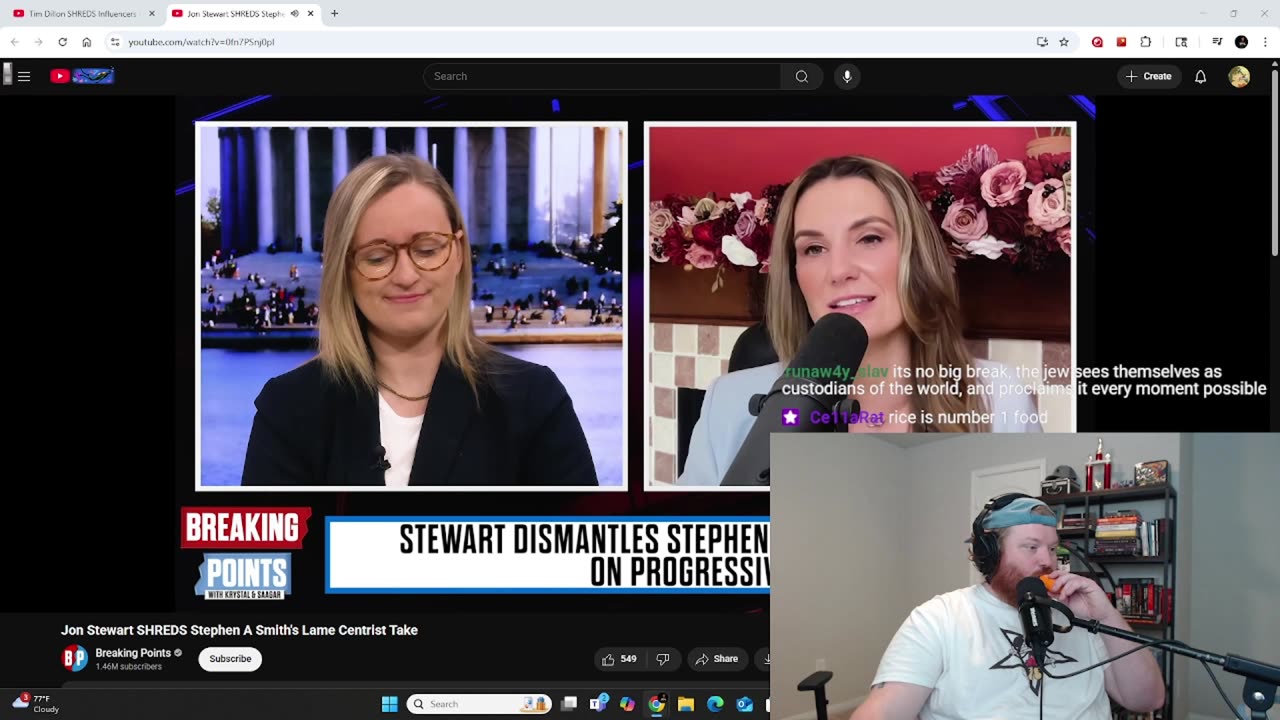Click the Jon Stewart SHREDS video title

(239, 630)
